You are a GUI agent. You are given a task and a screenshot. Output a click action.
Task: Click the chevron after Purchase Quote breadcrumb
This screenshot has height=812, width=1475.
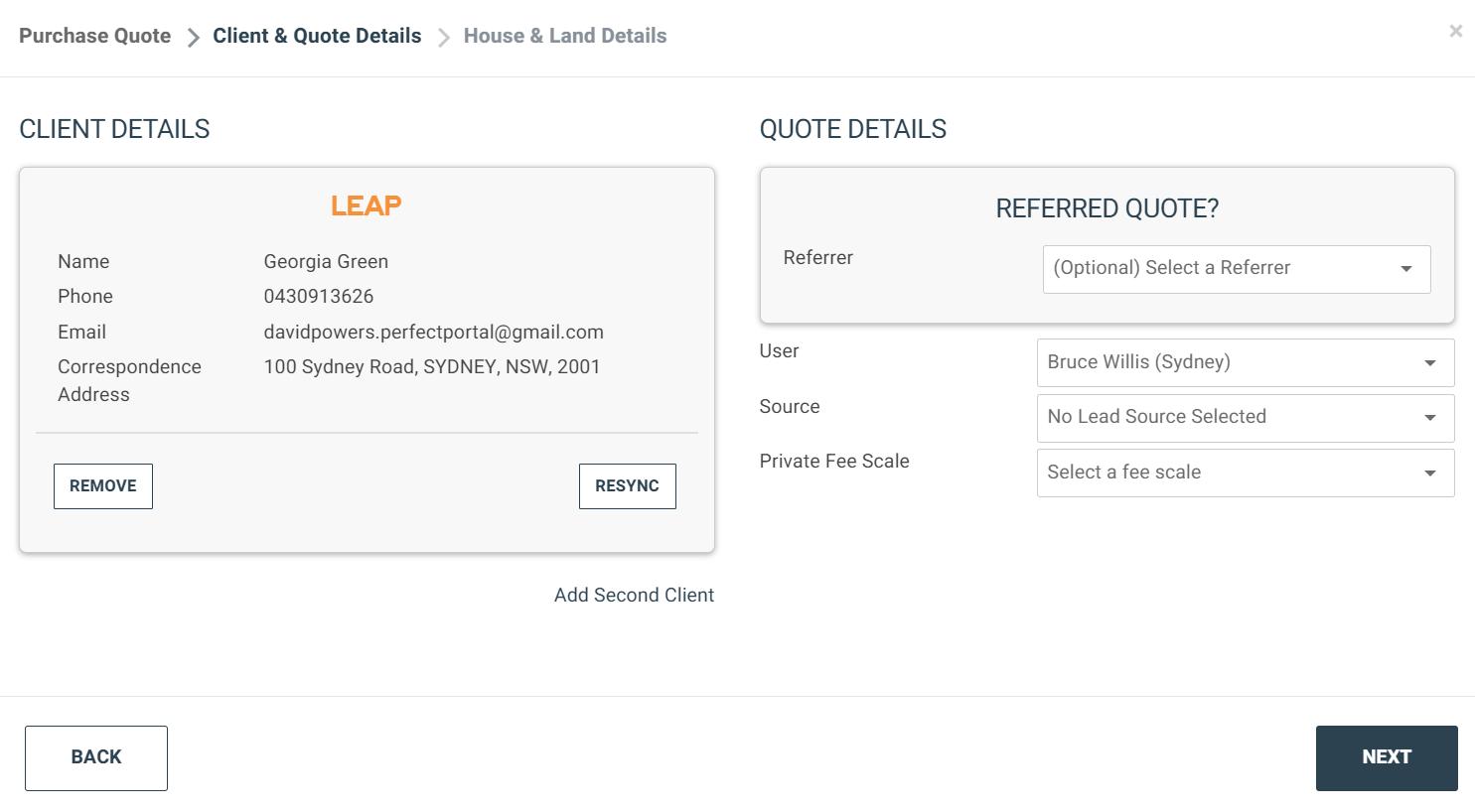pos(193,38)
